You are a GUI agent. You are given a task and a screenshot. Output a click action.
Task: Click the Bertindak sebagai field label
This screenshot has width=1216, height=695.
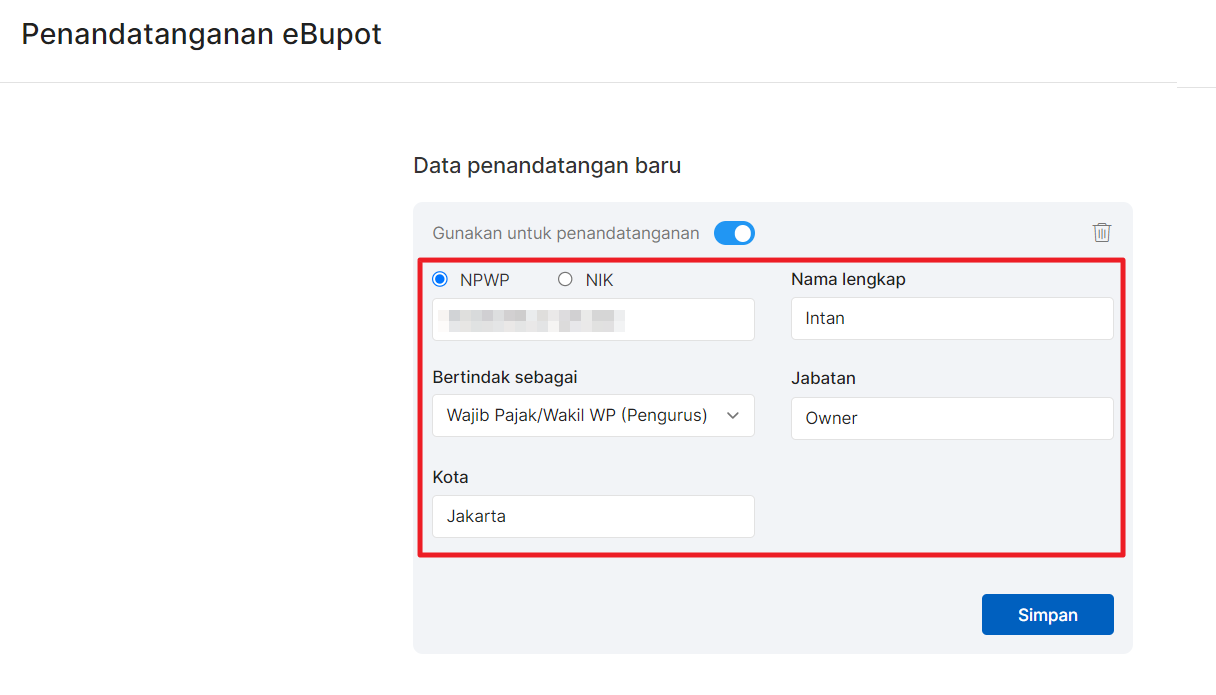[504, 377]
